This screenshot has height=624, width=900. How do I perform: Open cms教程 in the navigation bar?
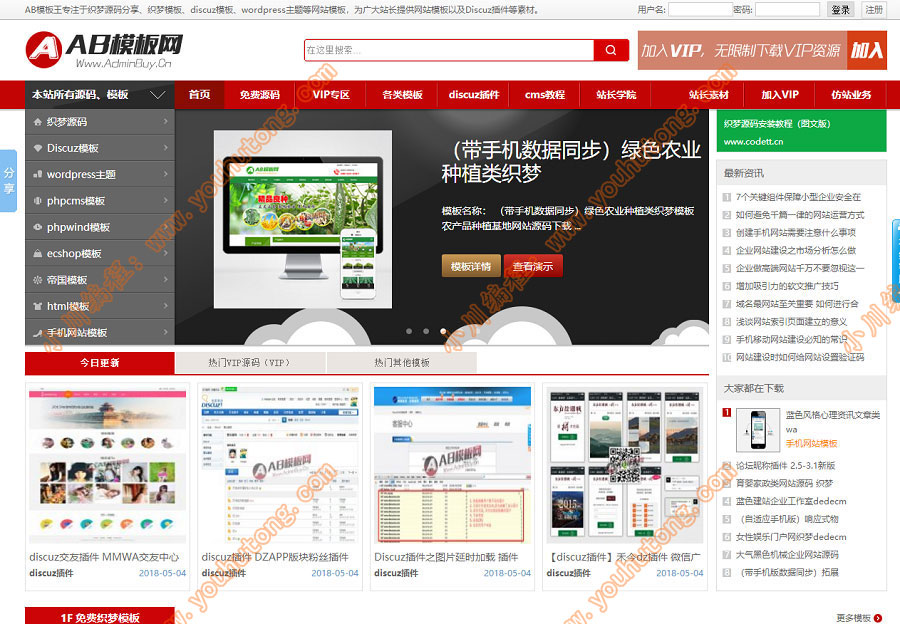pos(545,95)
